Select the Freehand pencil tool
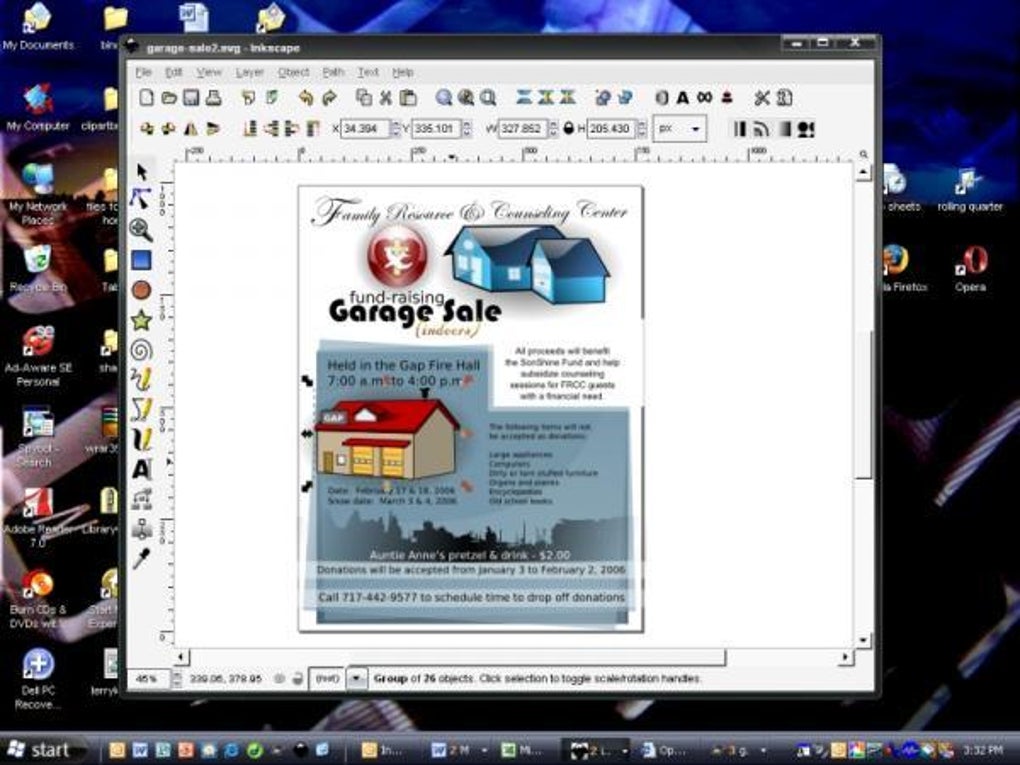Image resolution: width=1020 pixels, height=765 pixels. pyautogui.click(x=141, y=379)
